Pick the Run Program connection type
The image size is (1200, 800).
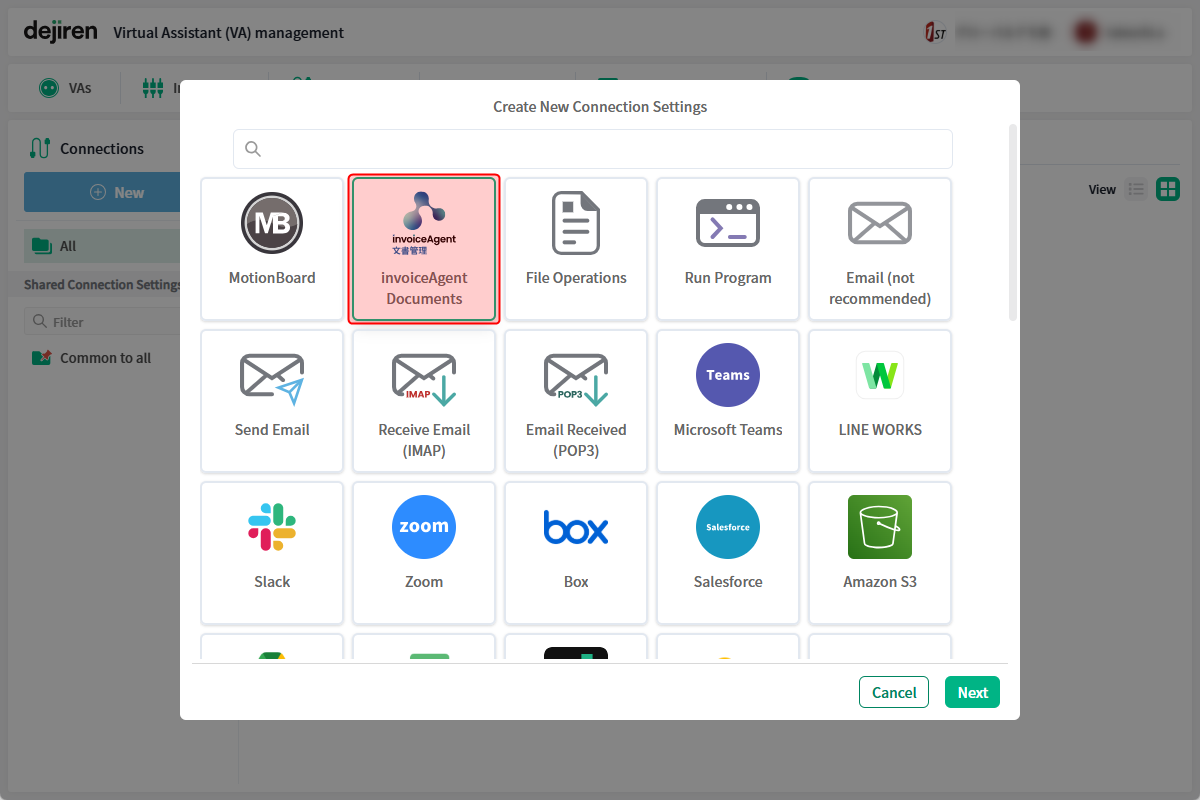click(728, 249)
